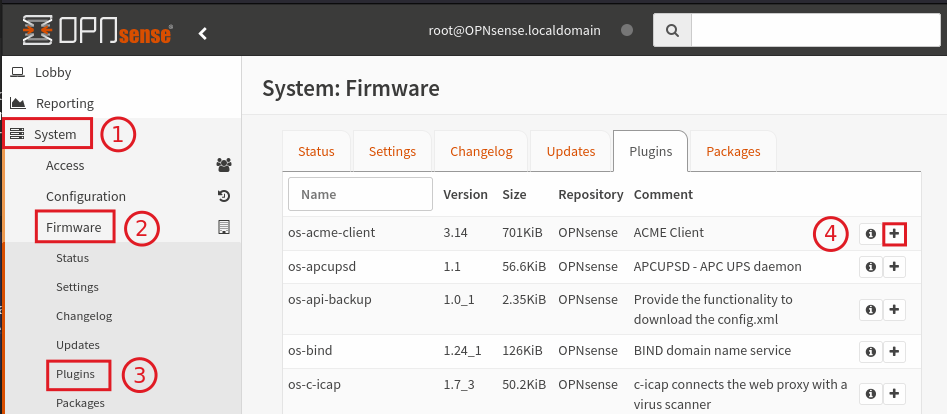
Task: Install the os-c-icap plugin
Action: 894,394
